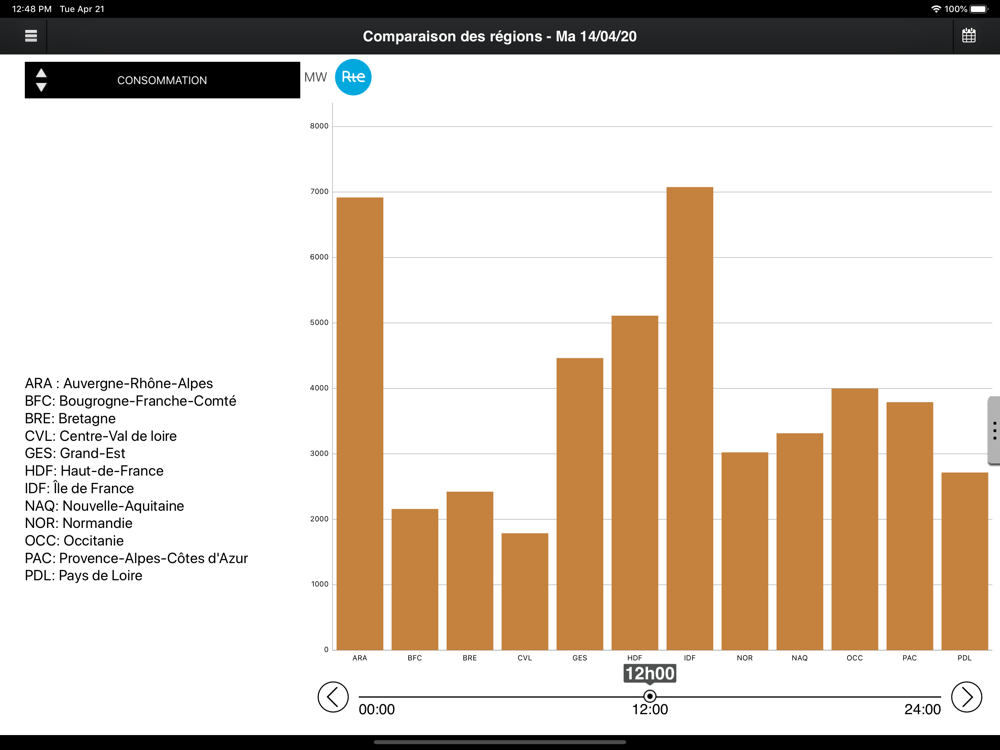This screenshot has width=1000, height=750.
Task: Select the ARA consumption bar
Action: [360, 423]
